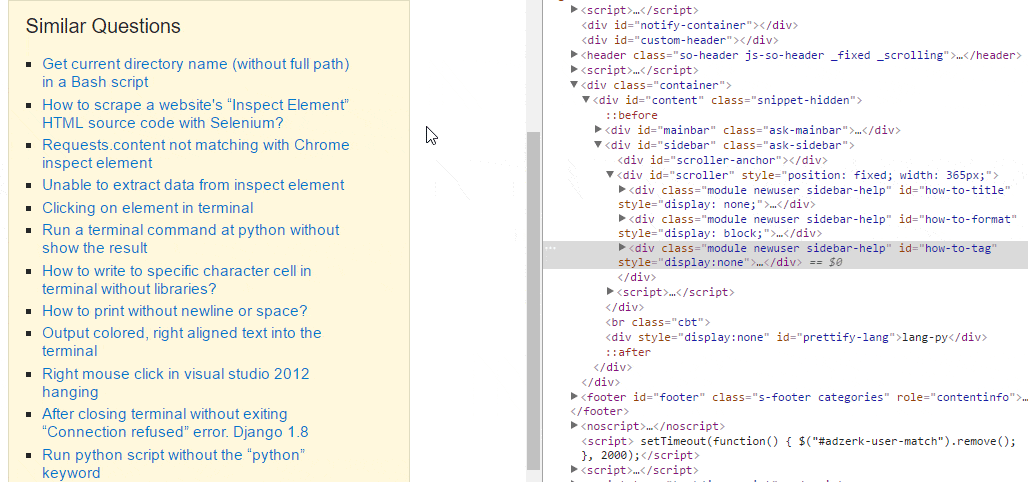Select the br class cbt line

coord(658,322)
